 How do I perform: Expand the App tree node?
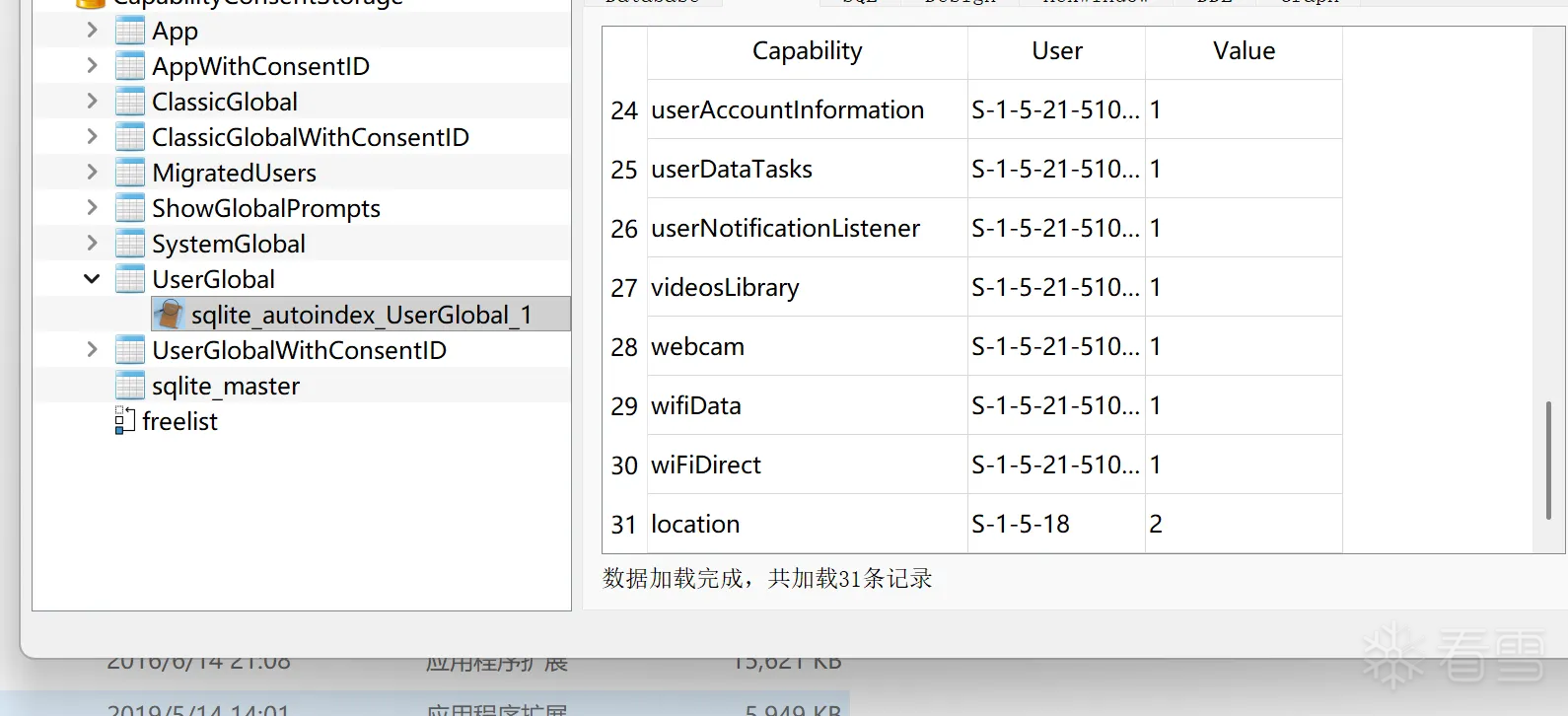pos(92,31)
